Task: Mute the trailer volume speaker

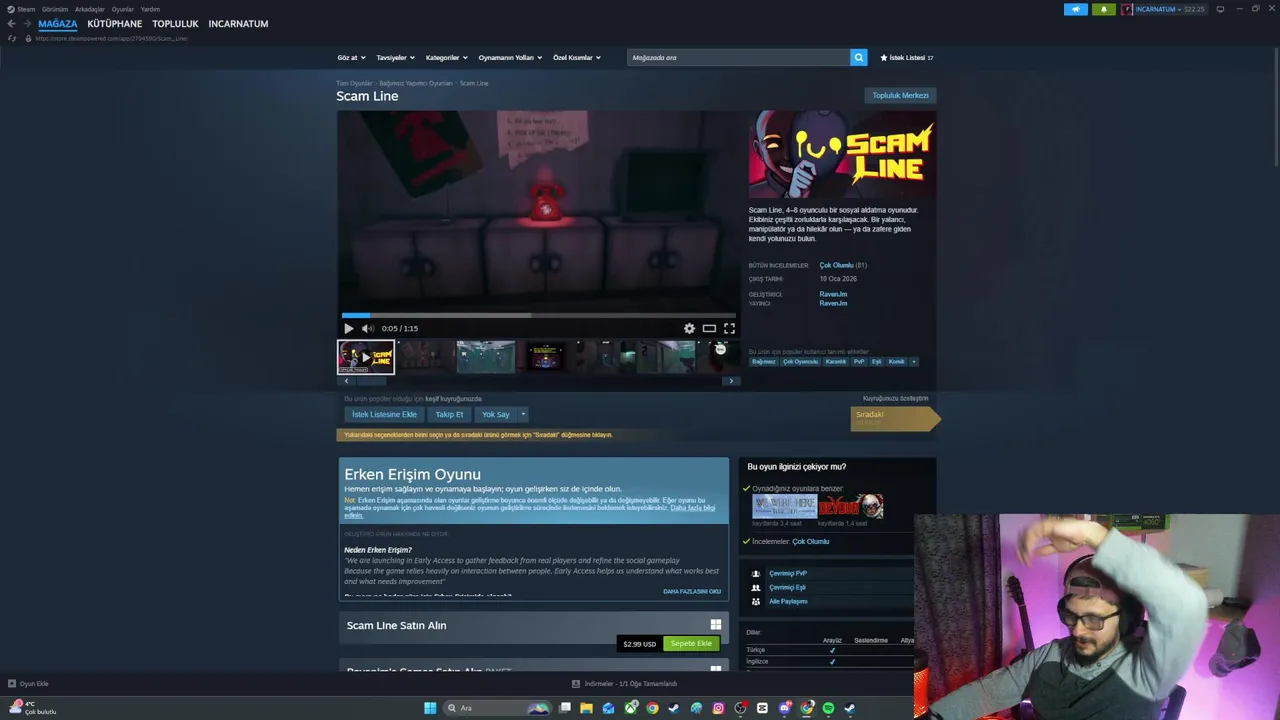Action: pos(367,328)
